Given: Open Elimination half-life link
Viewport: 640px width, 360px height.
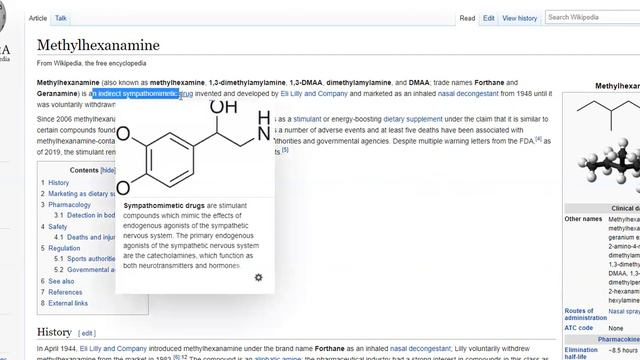Looking at the screenshot, I should (581, 353).
